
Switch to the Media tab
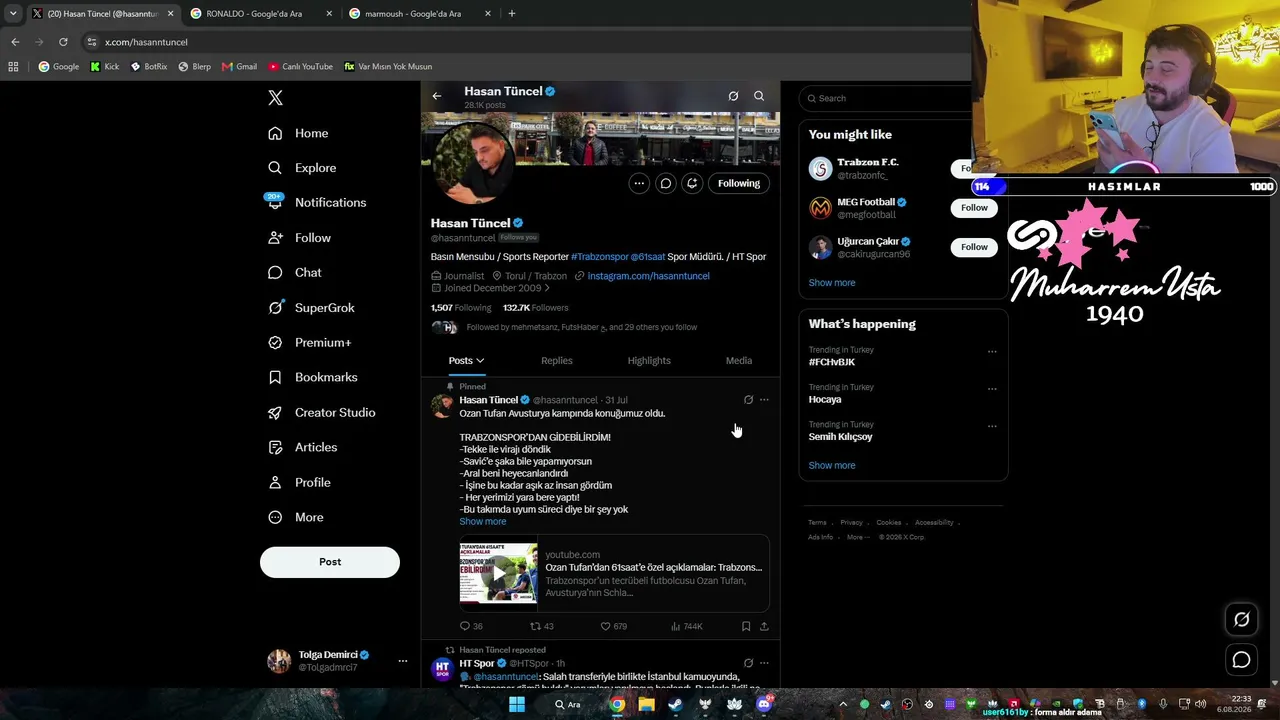click(739, 360)
